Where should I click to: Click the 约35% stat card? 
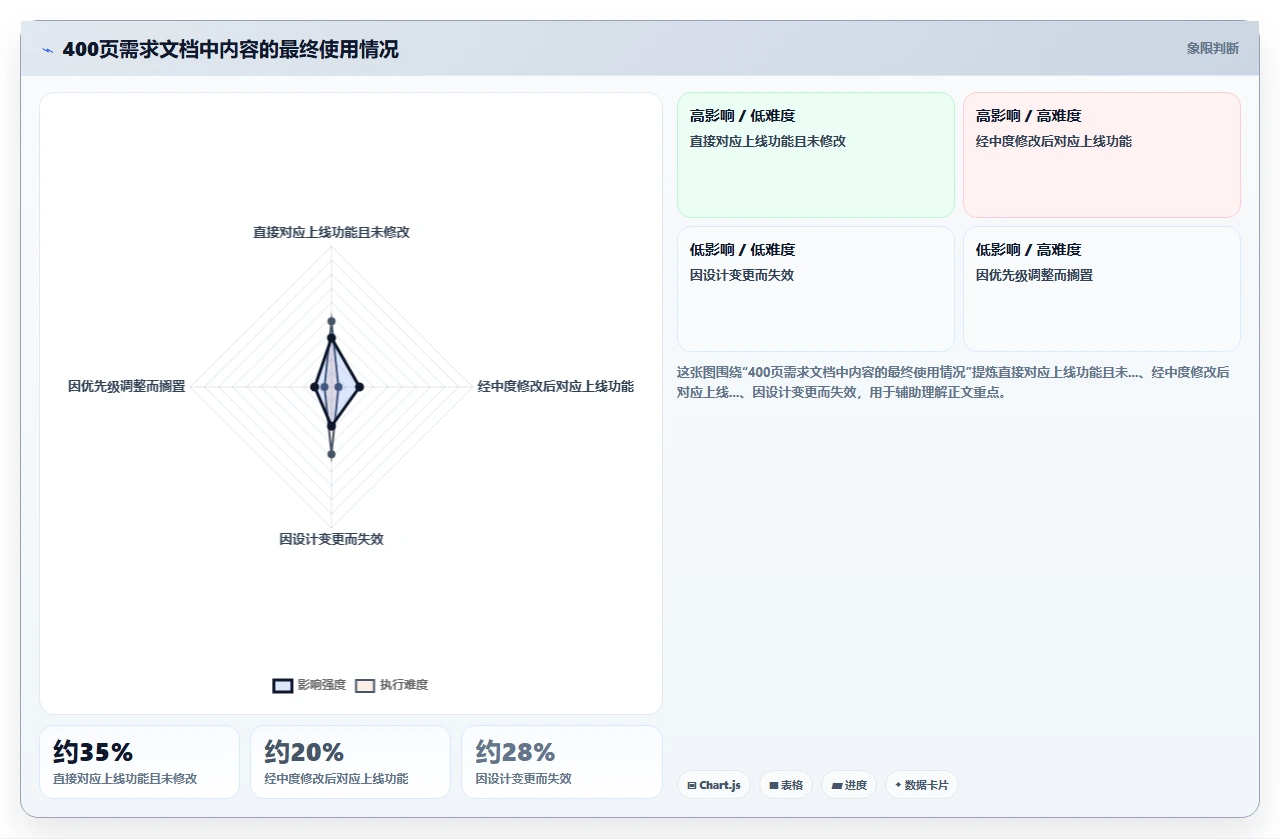pos(139,762)
